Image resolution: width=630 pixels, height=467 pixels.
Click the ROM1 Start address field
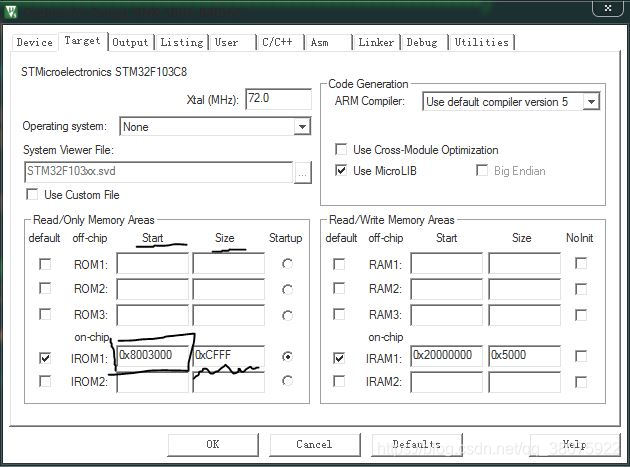click(x=152, y=263)
